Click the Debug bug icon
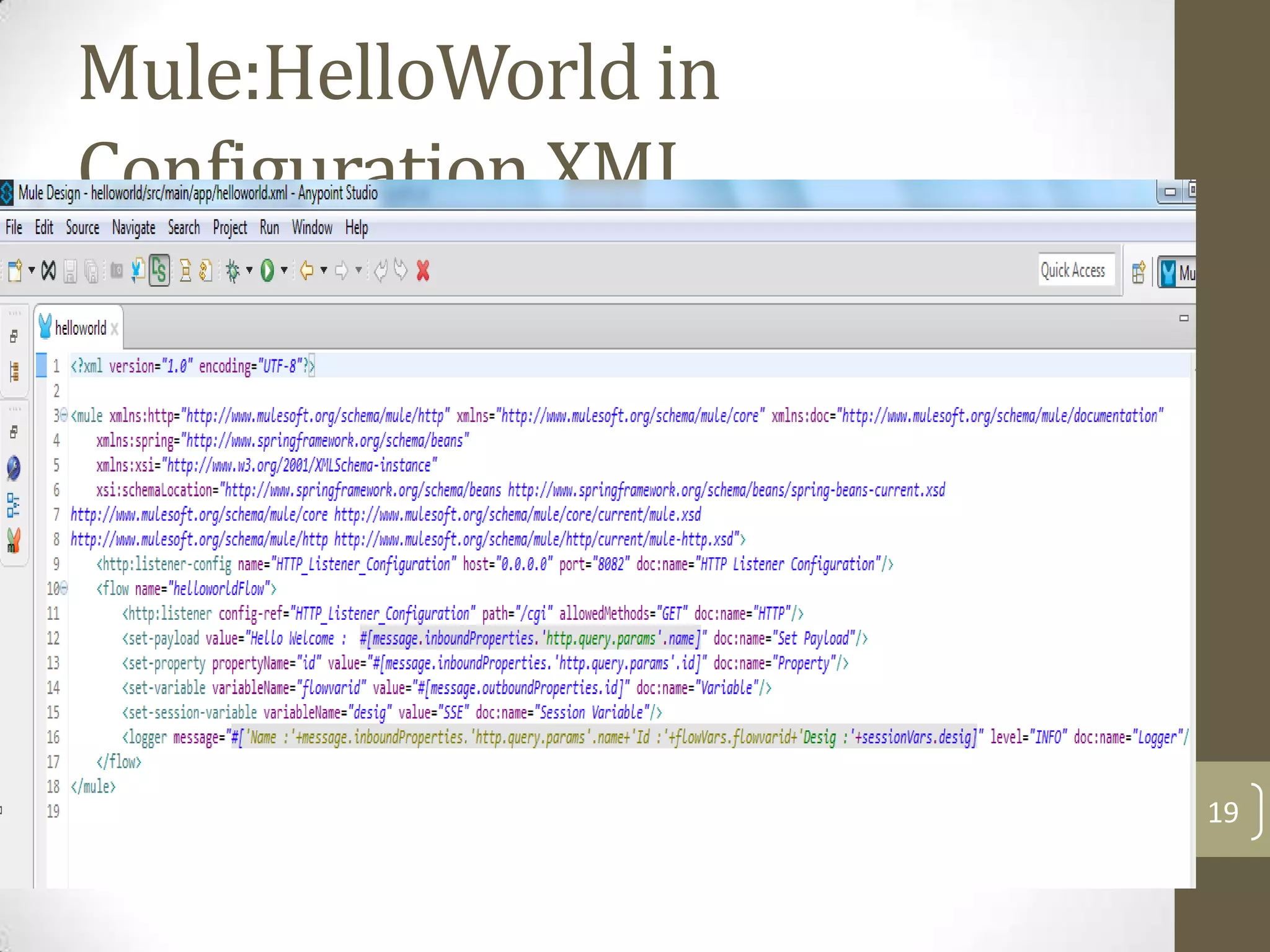Screen dimensions: 1270x952 pos(233,271)
